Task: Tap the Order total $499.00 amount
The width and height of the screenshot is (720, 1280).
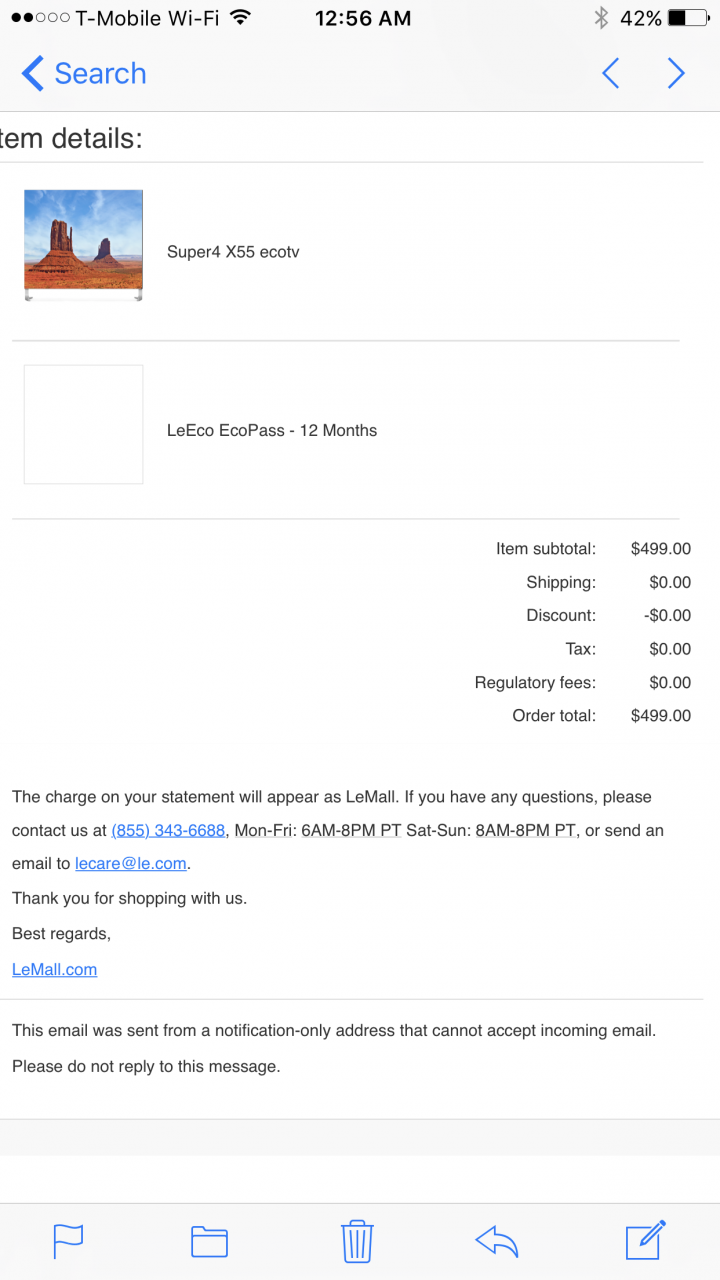Action: tap(660, 715)
